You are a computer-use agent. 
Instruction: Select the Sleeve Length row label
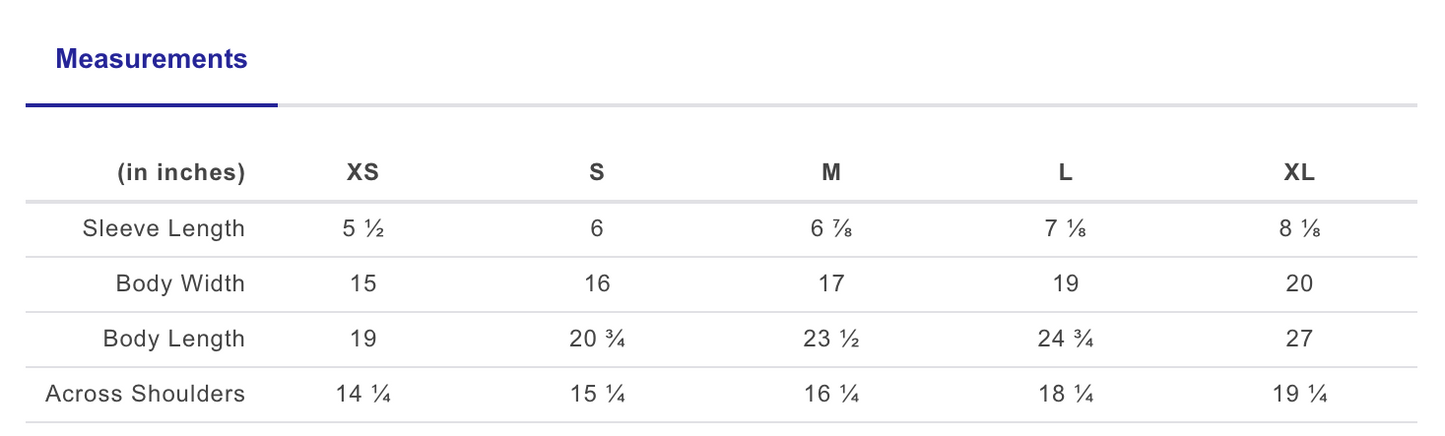click(x=163, y=229)
